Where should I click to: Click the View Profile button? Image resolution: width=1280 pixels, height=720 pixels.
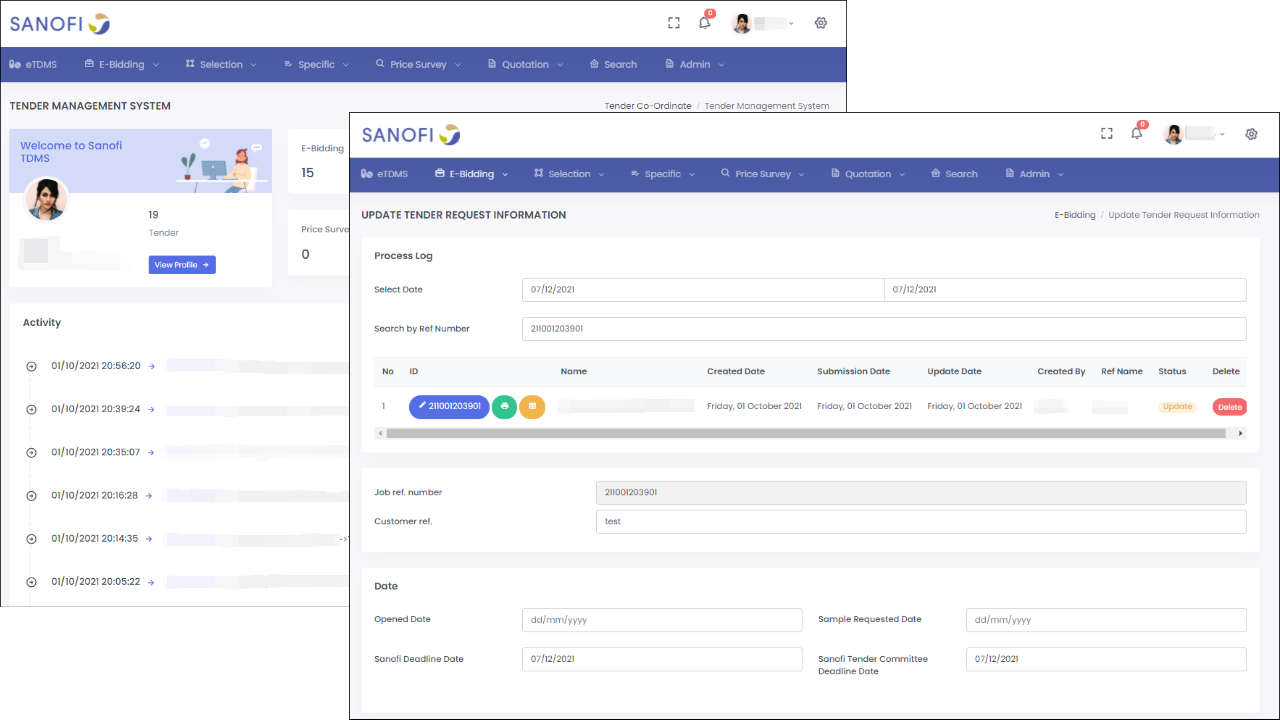182,265
